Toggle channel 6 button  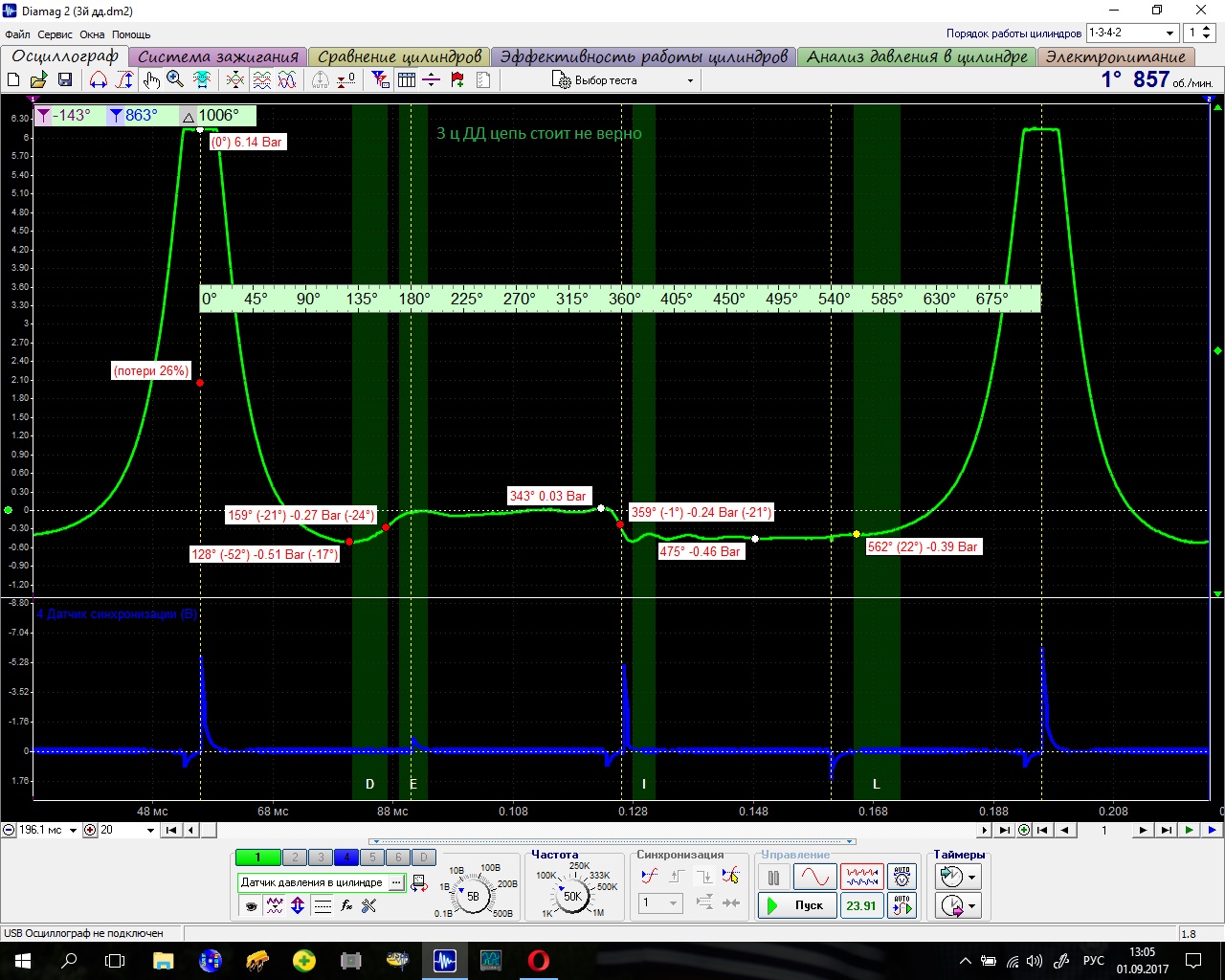(398, 857)
